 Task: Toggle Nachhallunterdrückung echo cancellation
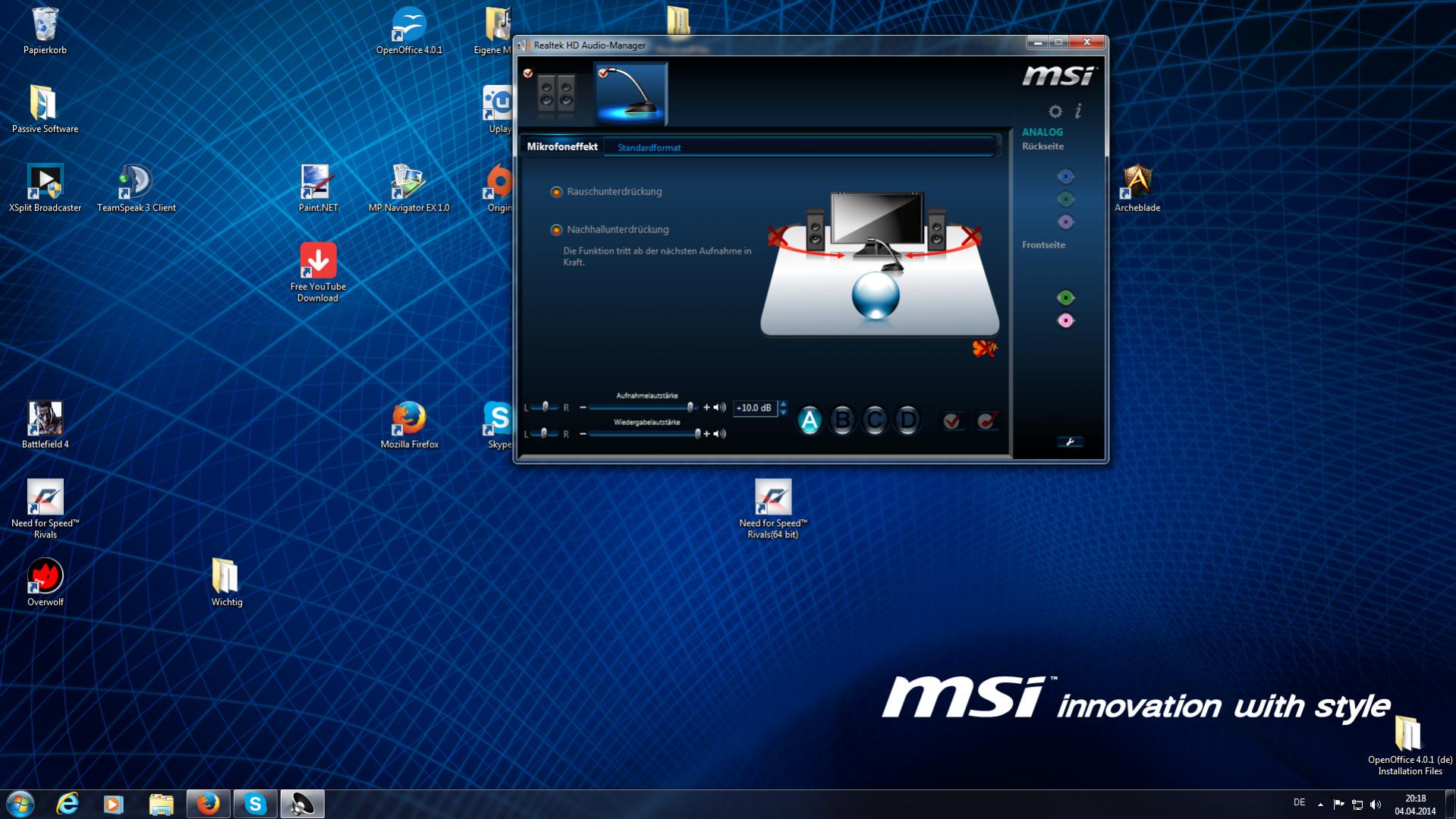556,230
